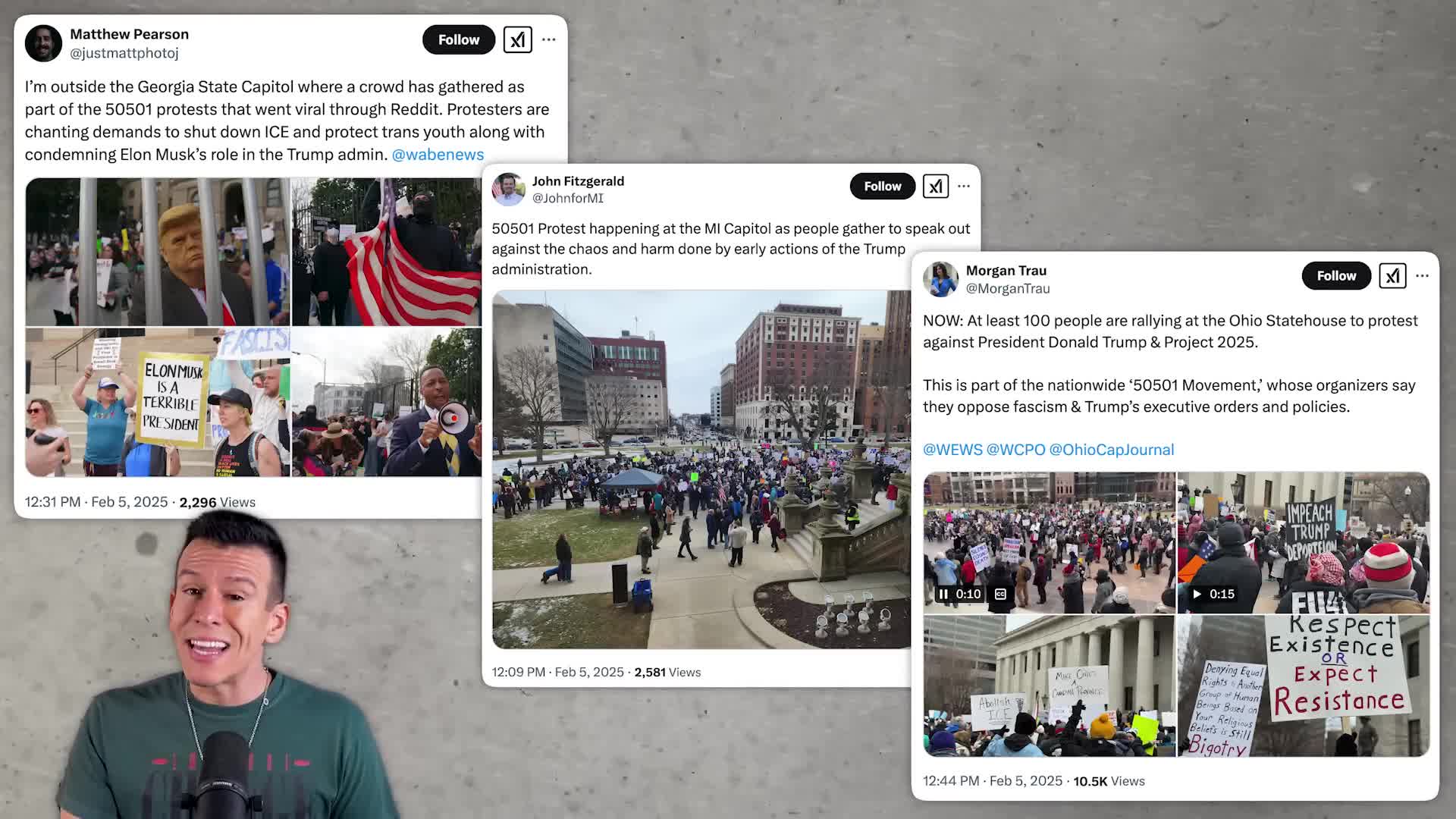Open more options menu on John Fitzgerald's tweet

pyautogui.click(x=964, y=186)
